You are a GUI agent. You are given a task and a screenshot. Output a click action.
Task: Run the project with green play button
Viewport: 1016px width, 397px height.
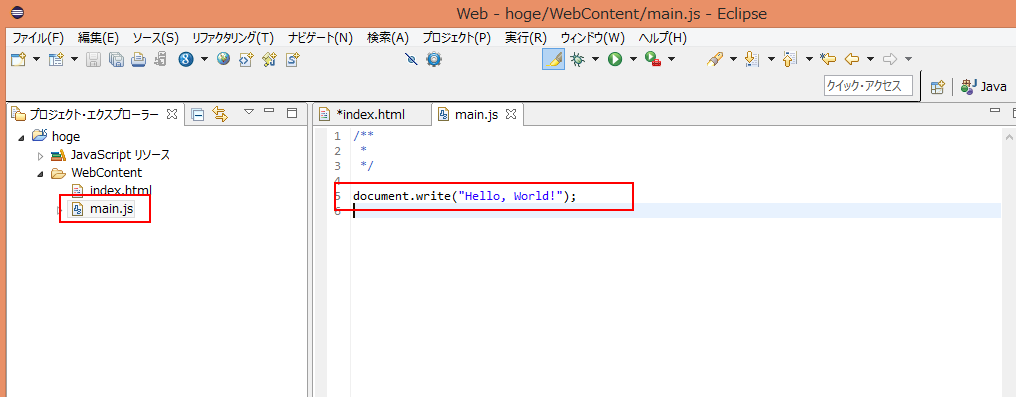(615, 60)
